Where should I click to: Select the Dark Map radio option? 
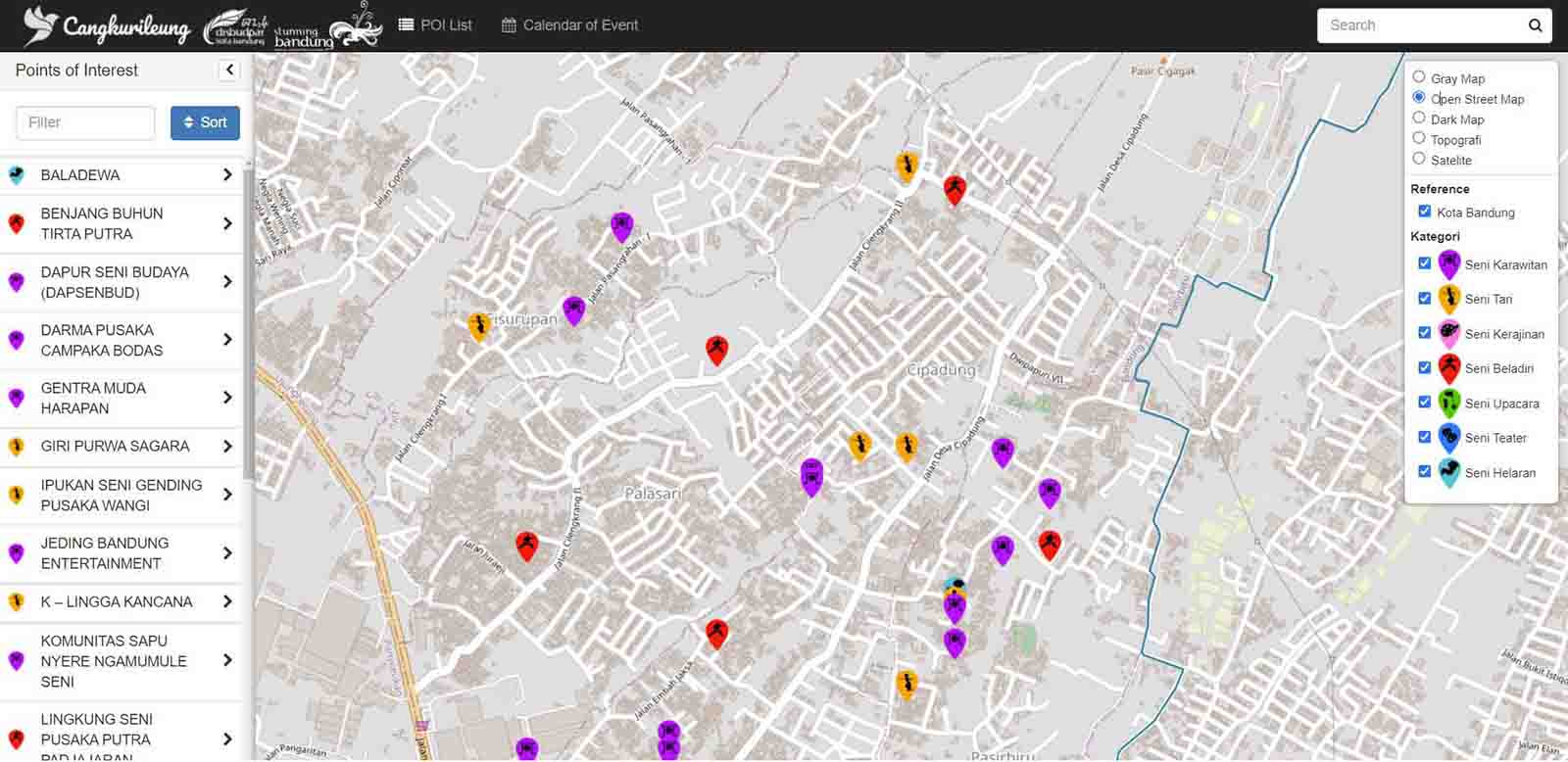click(x=1418, y=119)
